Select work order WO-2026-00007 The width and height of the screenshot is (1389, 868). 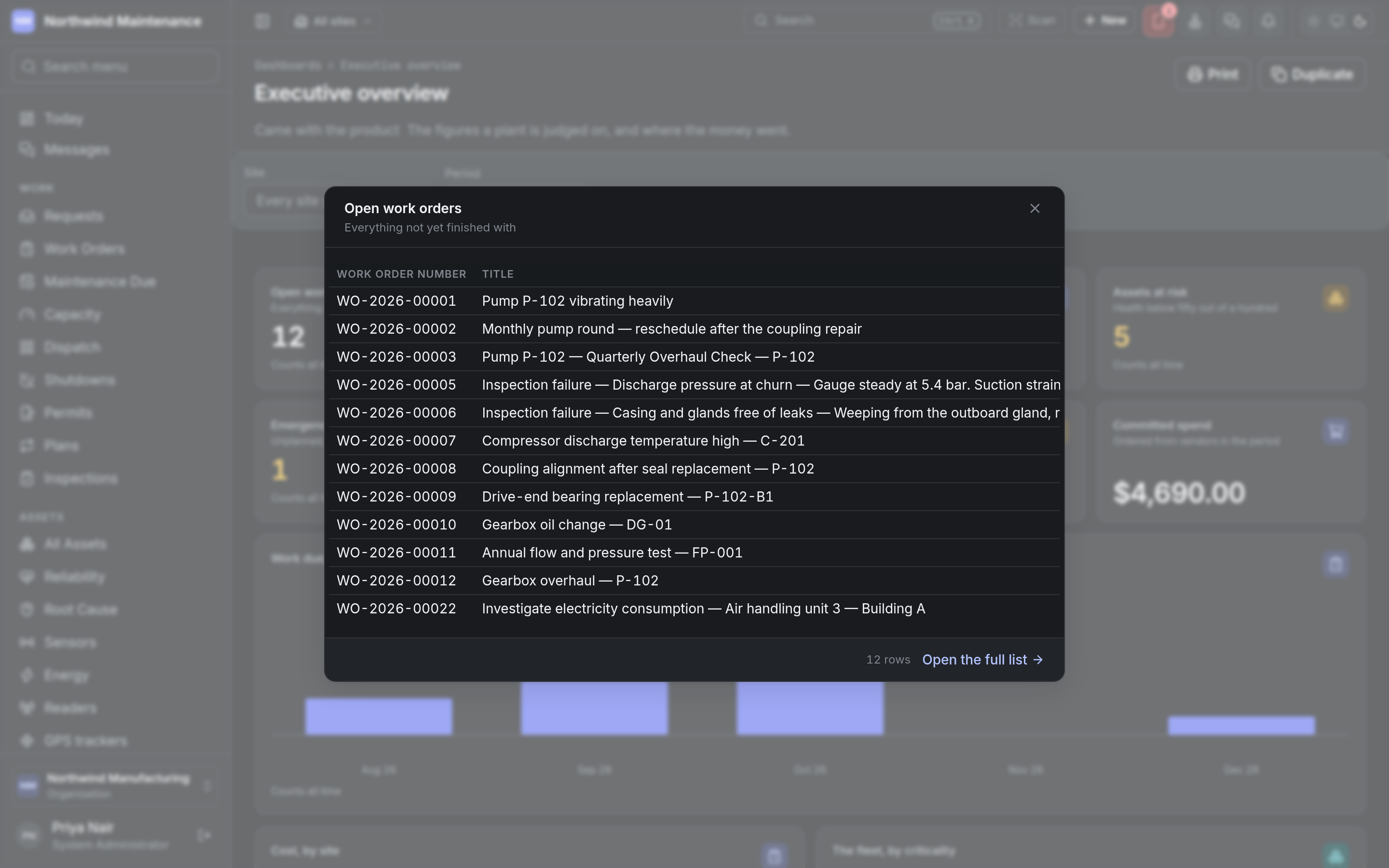396,441
